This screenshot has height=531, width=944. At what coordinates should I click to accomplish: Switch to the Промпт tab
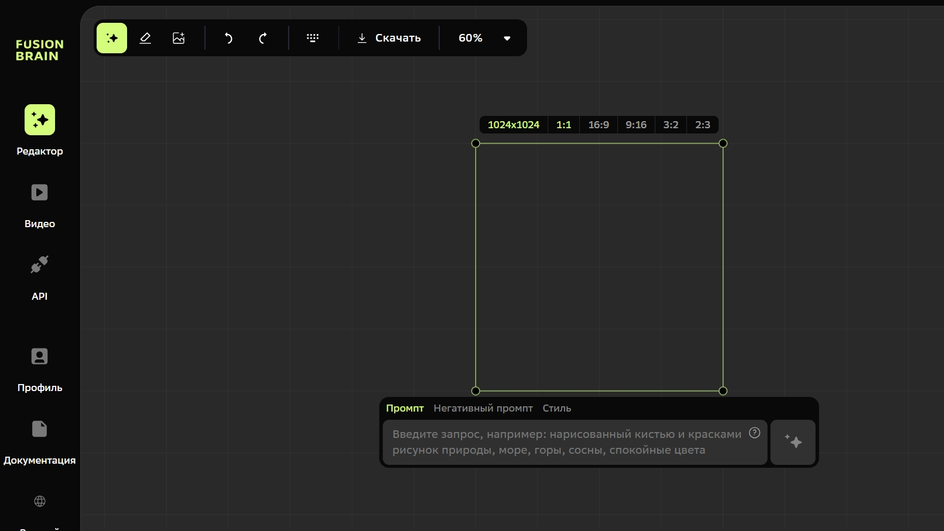pos(405,408)
